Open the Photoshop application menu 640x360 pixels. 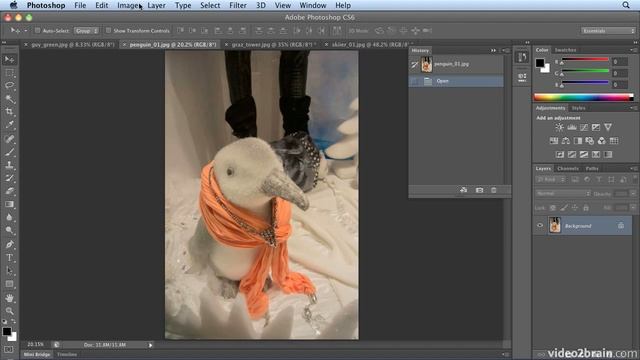[46, 5]
